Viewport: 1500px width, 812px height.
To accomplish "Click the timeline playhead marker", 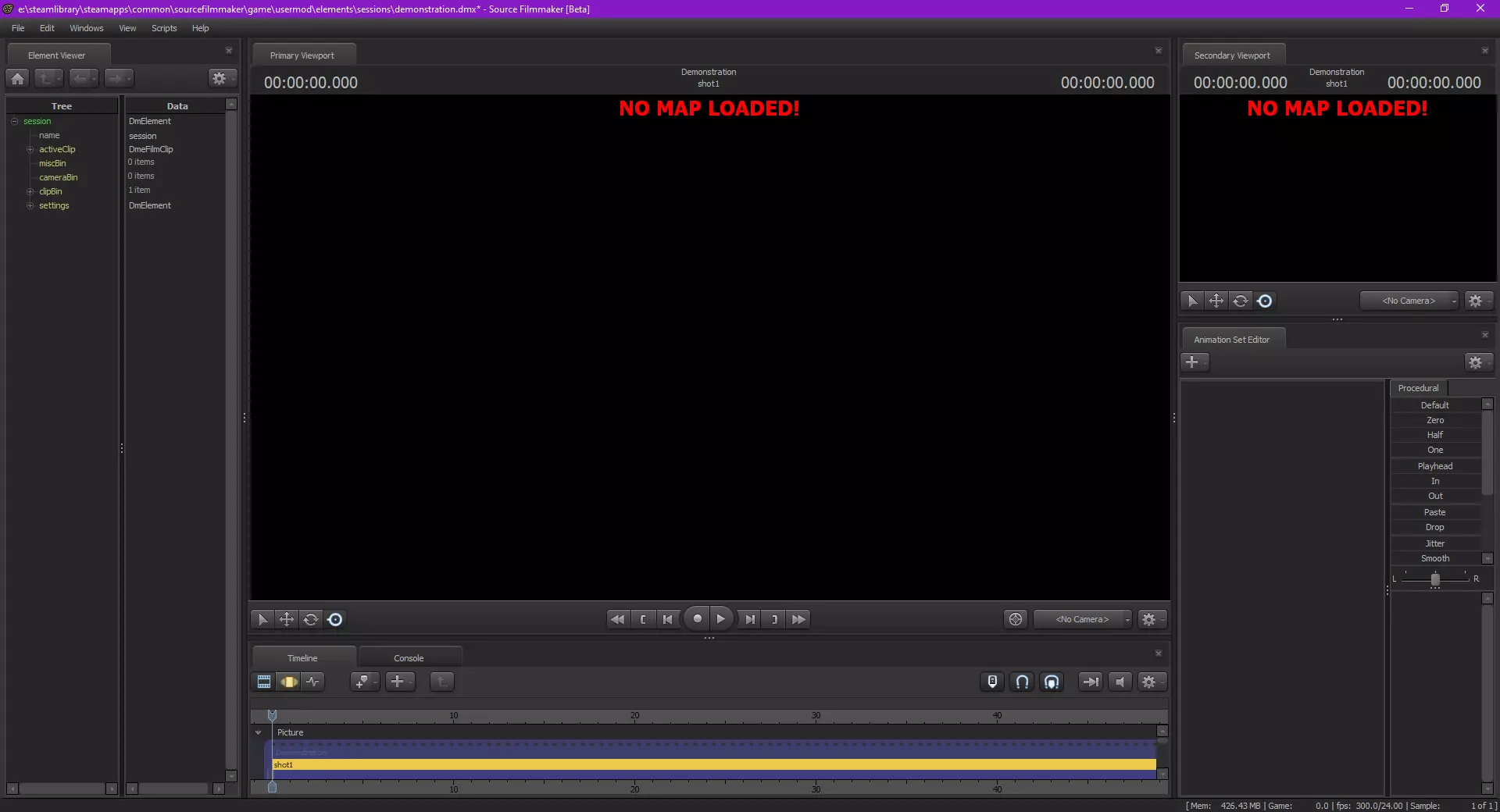I will click(272, 715).
